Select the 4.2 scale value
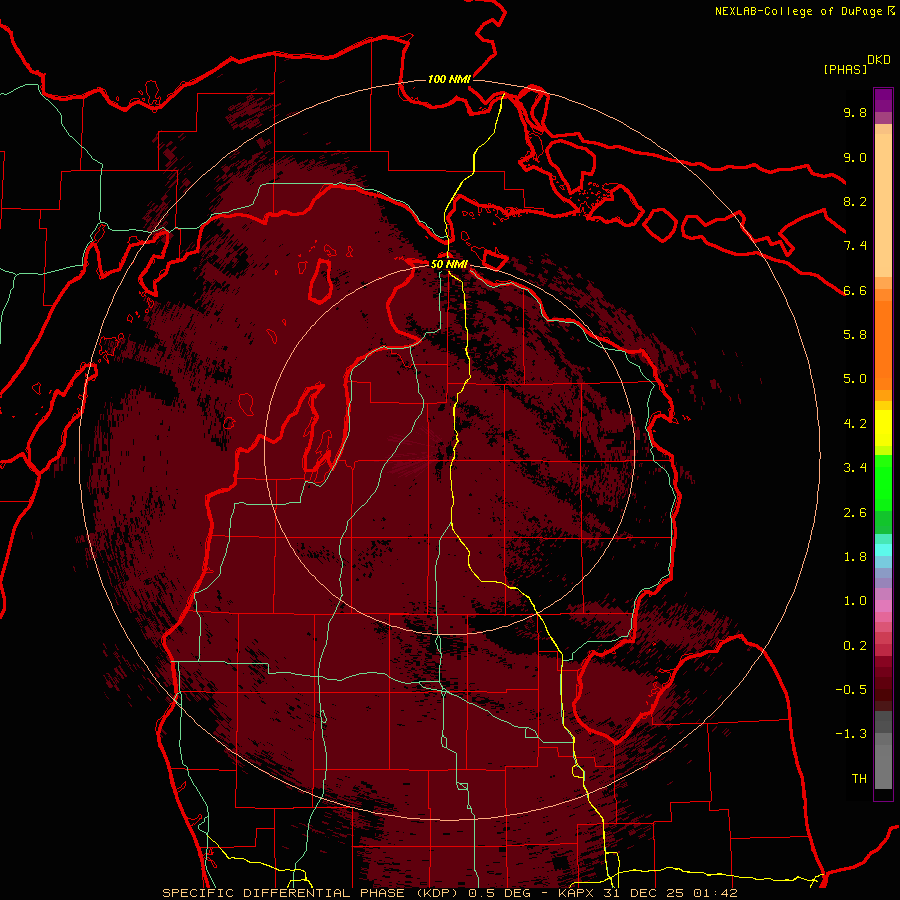 [x=855, y=424]
